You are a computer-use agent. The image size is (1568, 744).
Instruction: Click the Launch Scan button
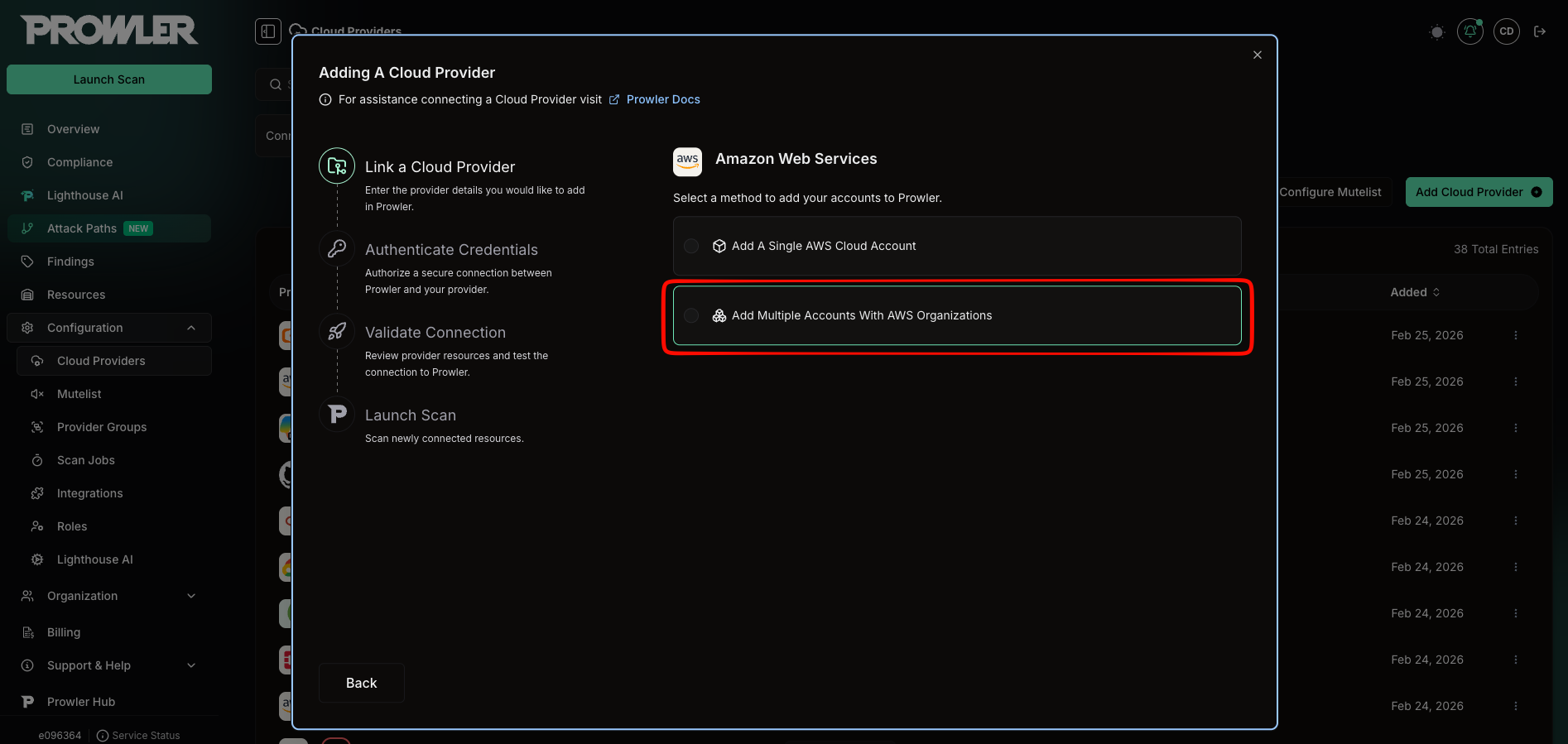point(109,79)
